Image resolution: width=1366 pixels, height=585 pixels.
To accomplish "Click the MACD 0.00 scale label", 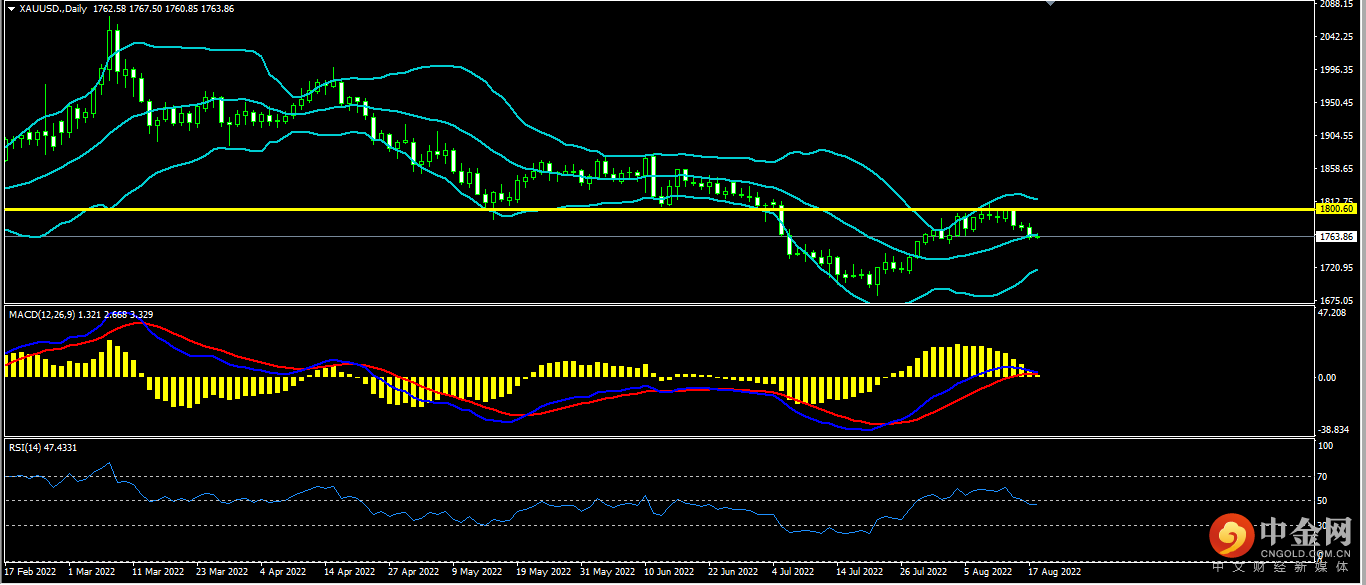I will click(x=1328, y=378).
